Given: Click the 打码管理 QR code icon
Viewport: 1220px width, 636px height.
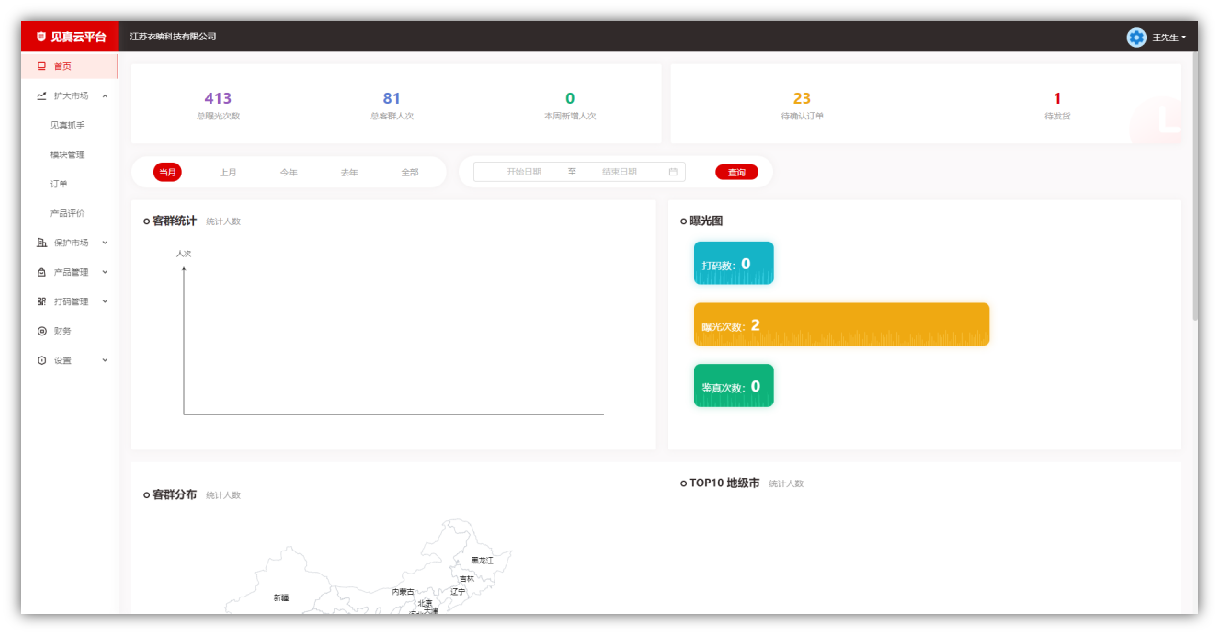Looking at the screenshot, I should click(42, 301).
